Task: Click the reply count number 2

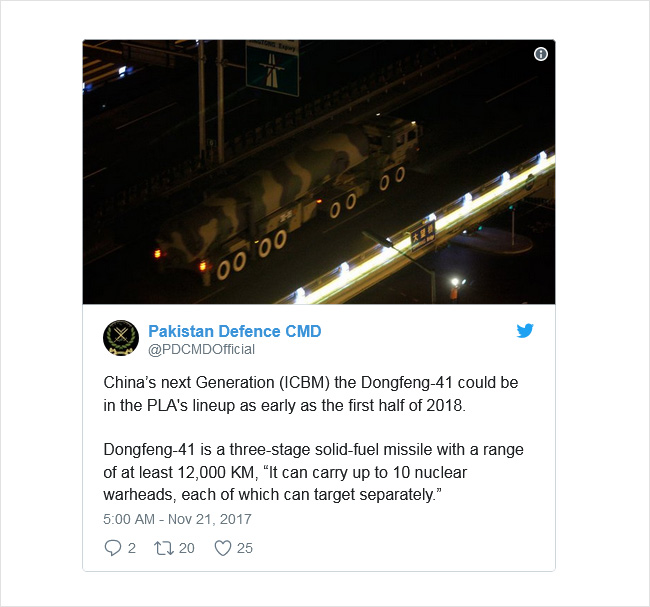Action: click(x=131, y=548)
